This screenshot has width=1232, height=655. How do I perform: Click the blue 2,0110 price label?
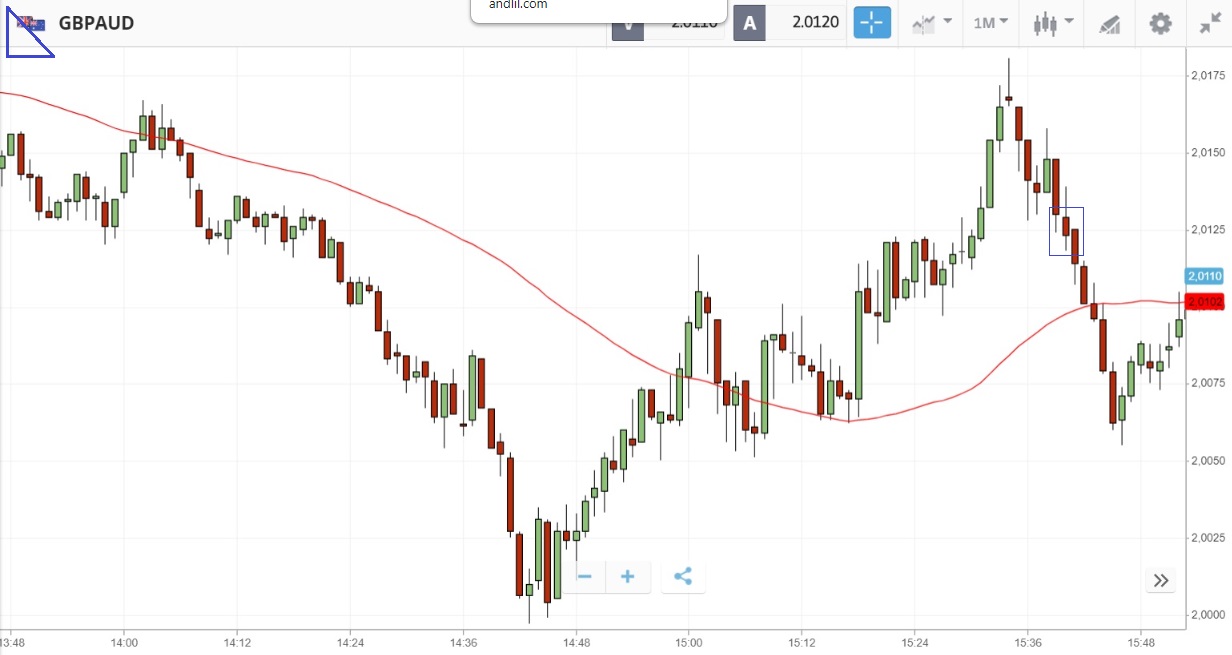point(1204,276)
